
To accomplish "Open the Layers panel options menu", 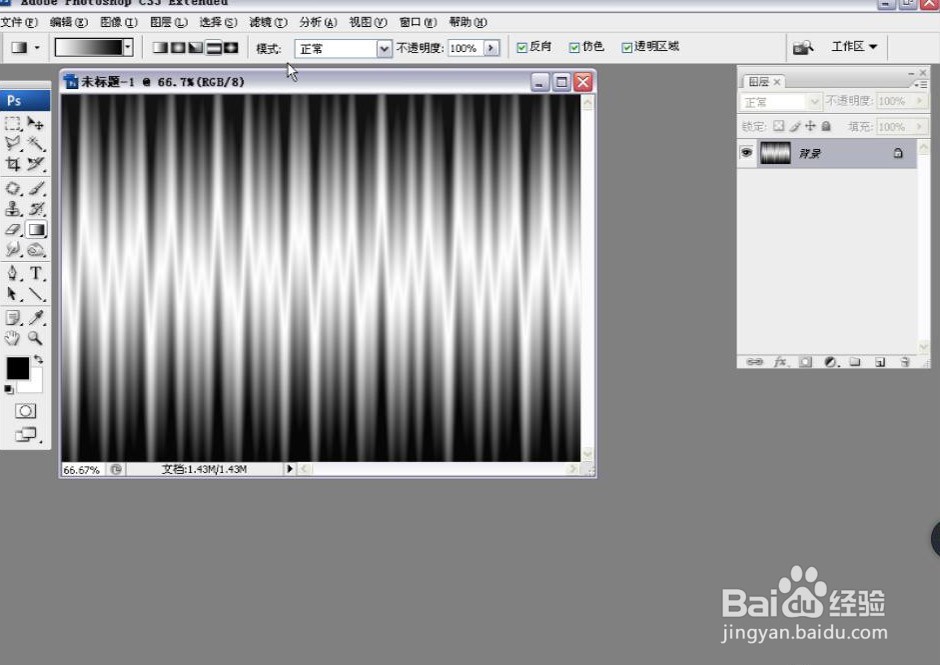I will pyautogui.click(x=921, y=85).
